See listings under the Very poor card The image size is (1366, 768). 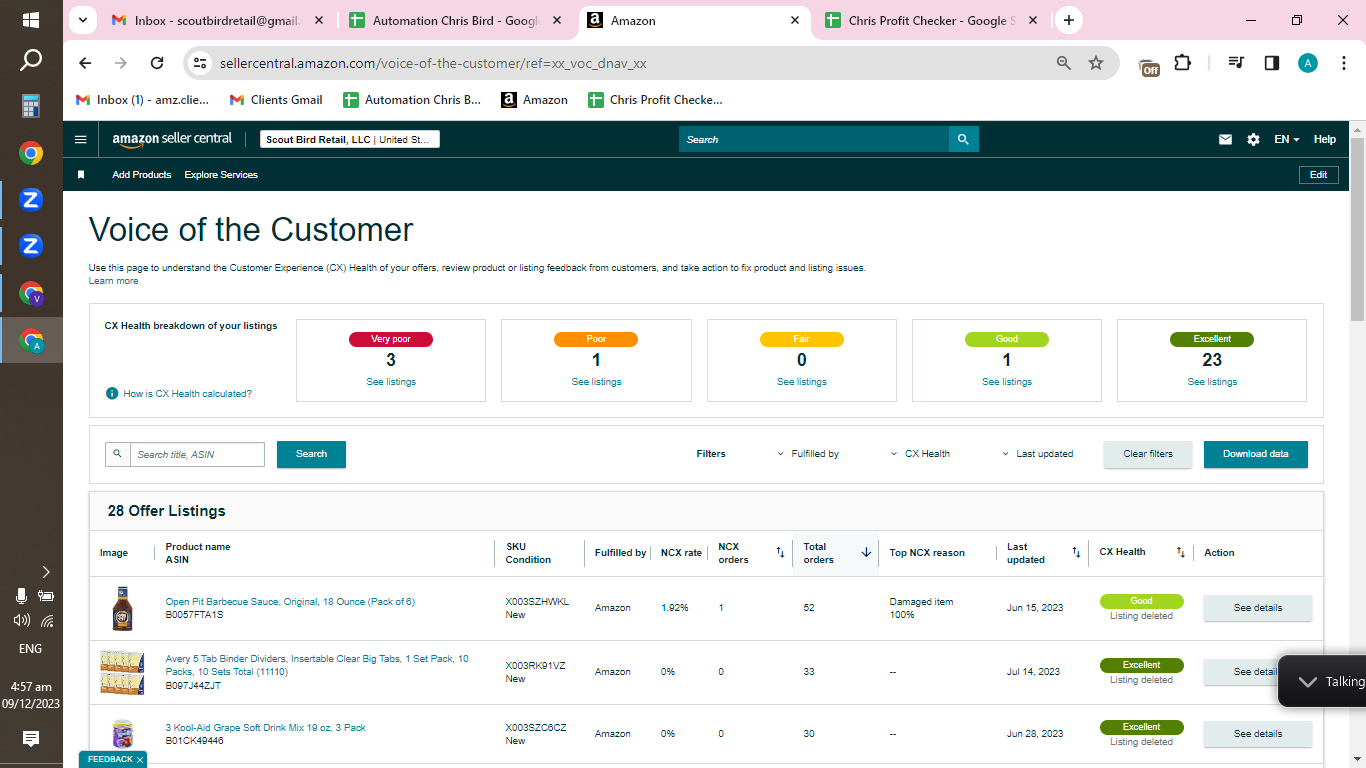391,382
